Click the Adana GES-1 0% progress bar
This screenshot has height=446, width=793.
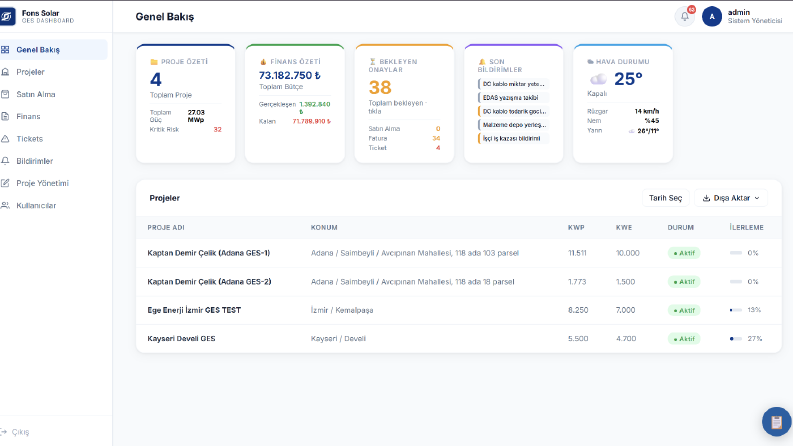pos(736,253)
